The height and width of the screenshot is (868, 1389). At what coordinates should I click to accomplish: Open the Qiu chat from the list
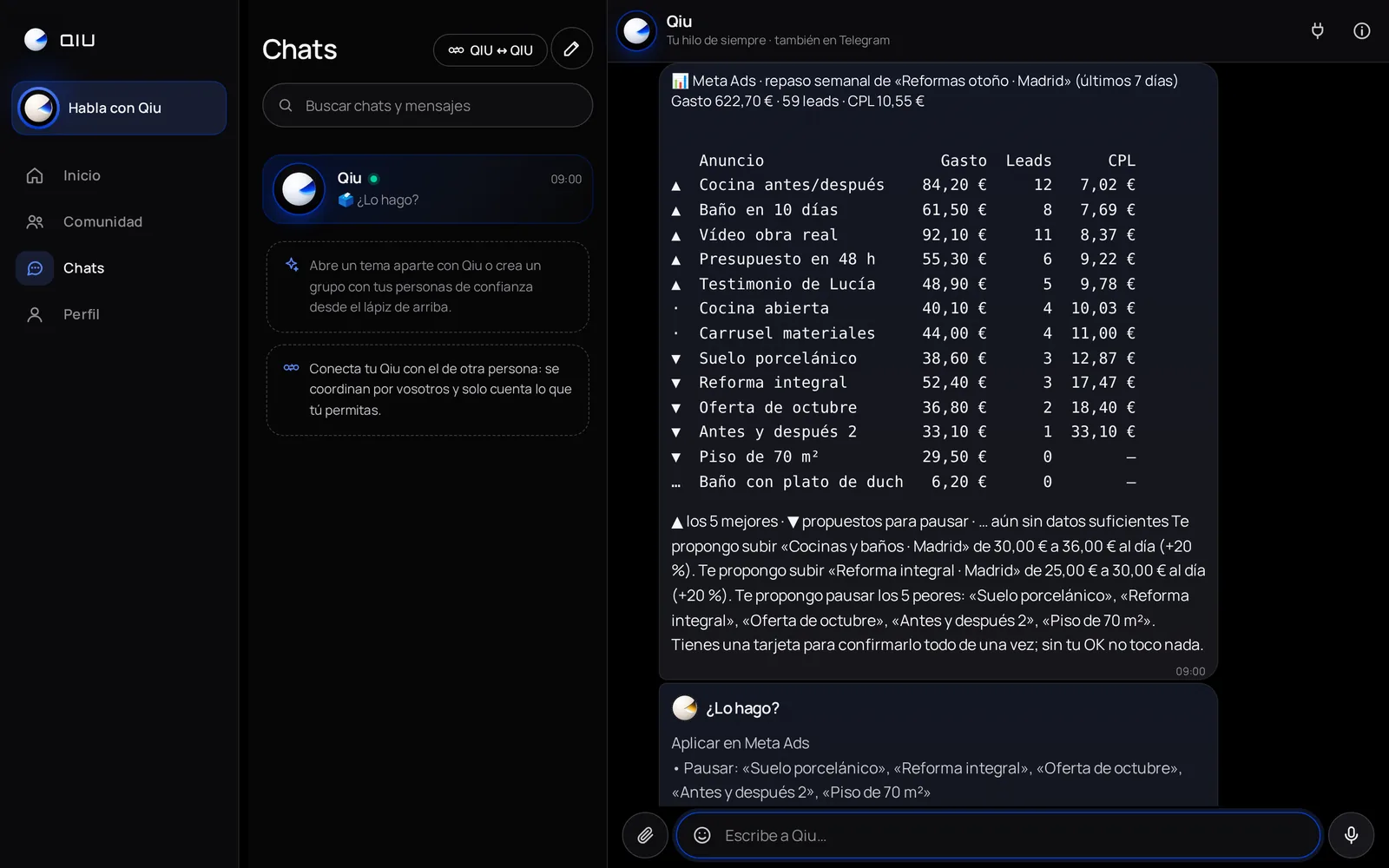tap(427, 189)
